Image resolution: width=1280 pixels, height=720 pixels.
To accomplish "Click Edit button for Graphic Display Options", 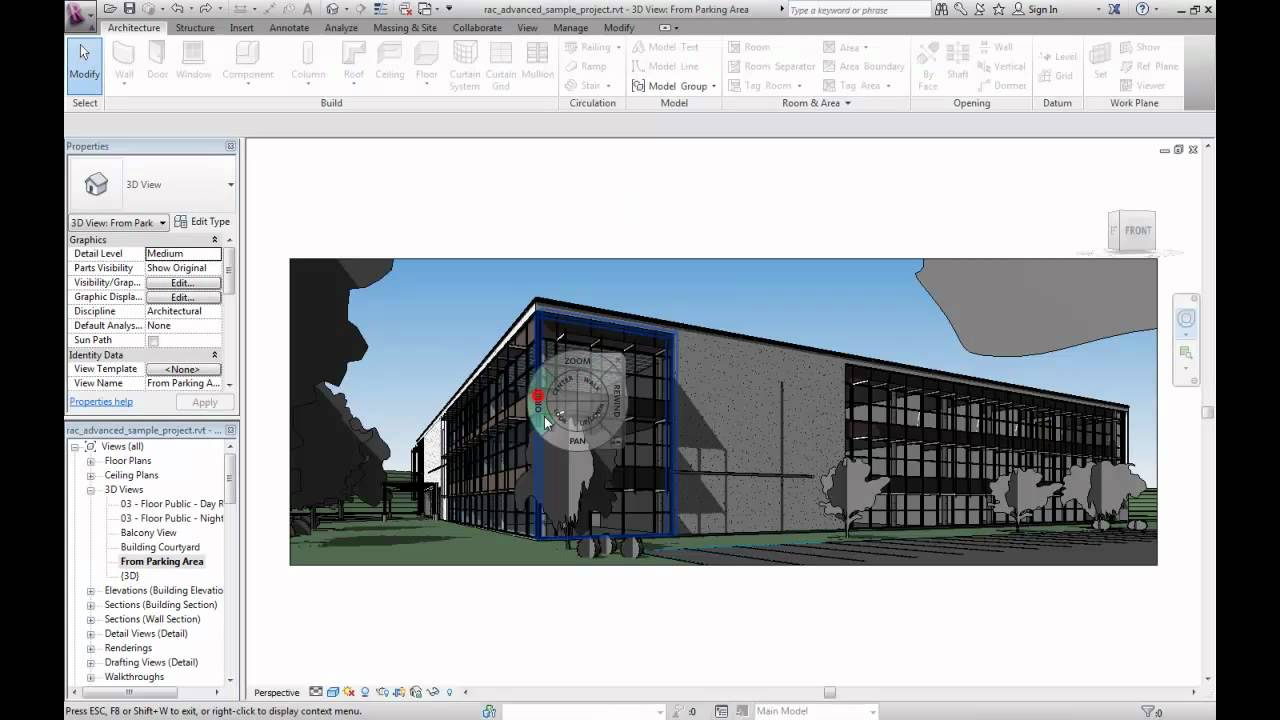I will point(183,297).
